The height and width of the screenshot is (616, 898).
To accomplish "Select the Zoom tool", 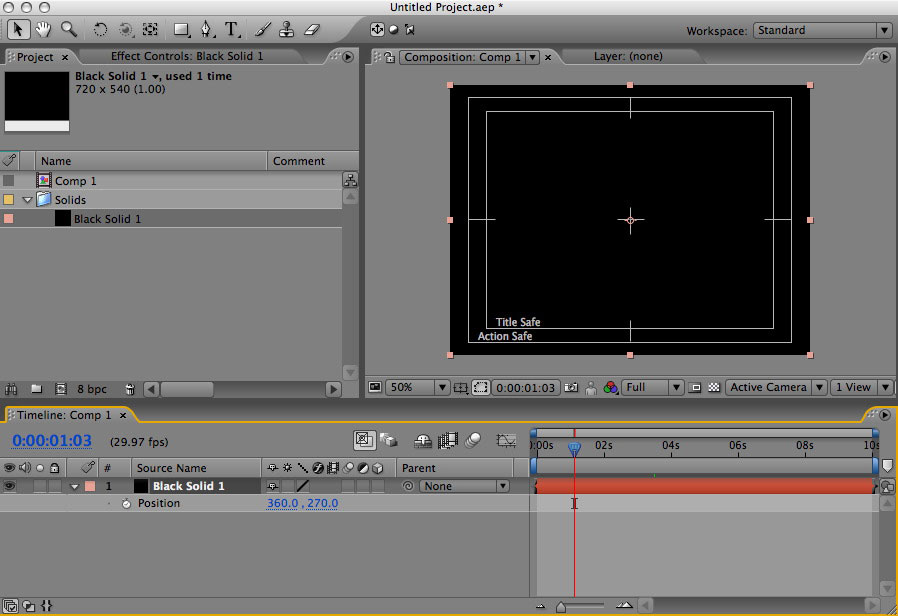I will (x=68, y=29).
